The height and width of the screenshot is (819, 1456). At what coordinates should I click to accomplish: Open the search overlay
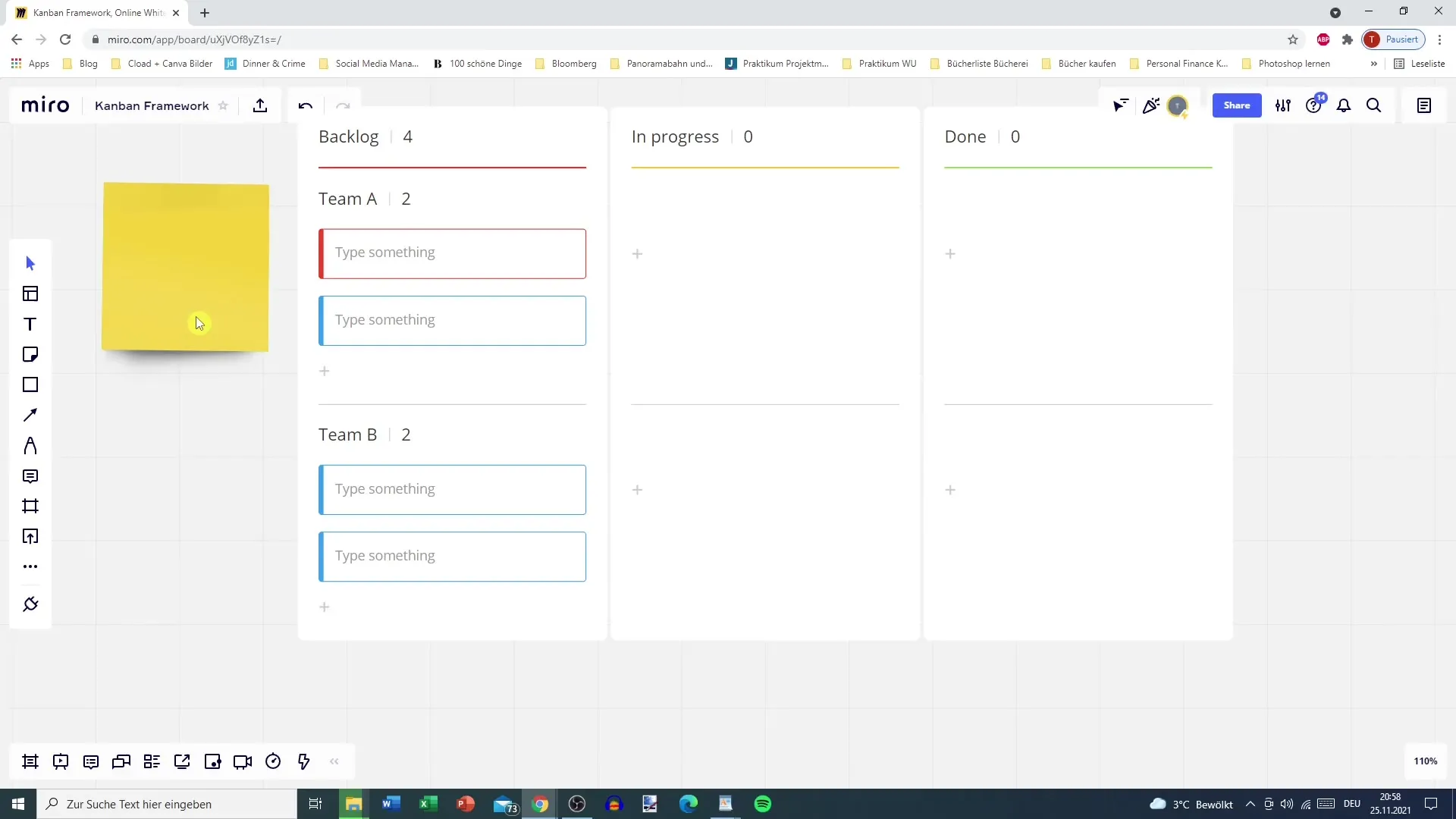1373,105
